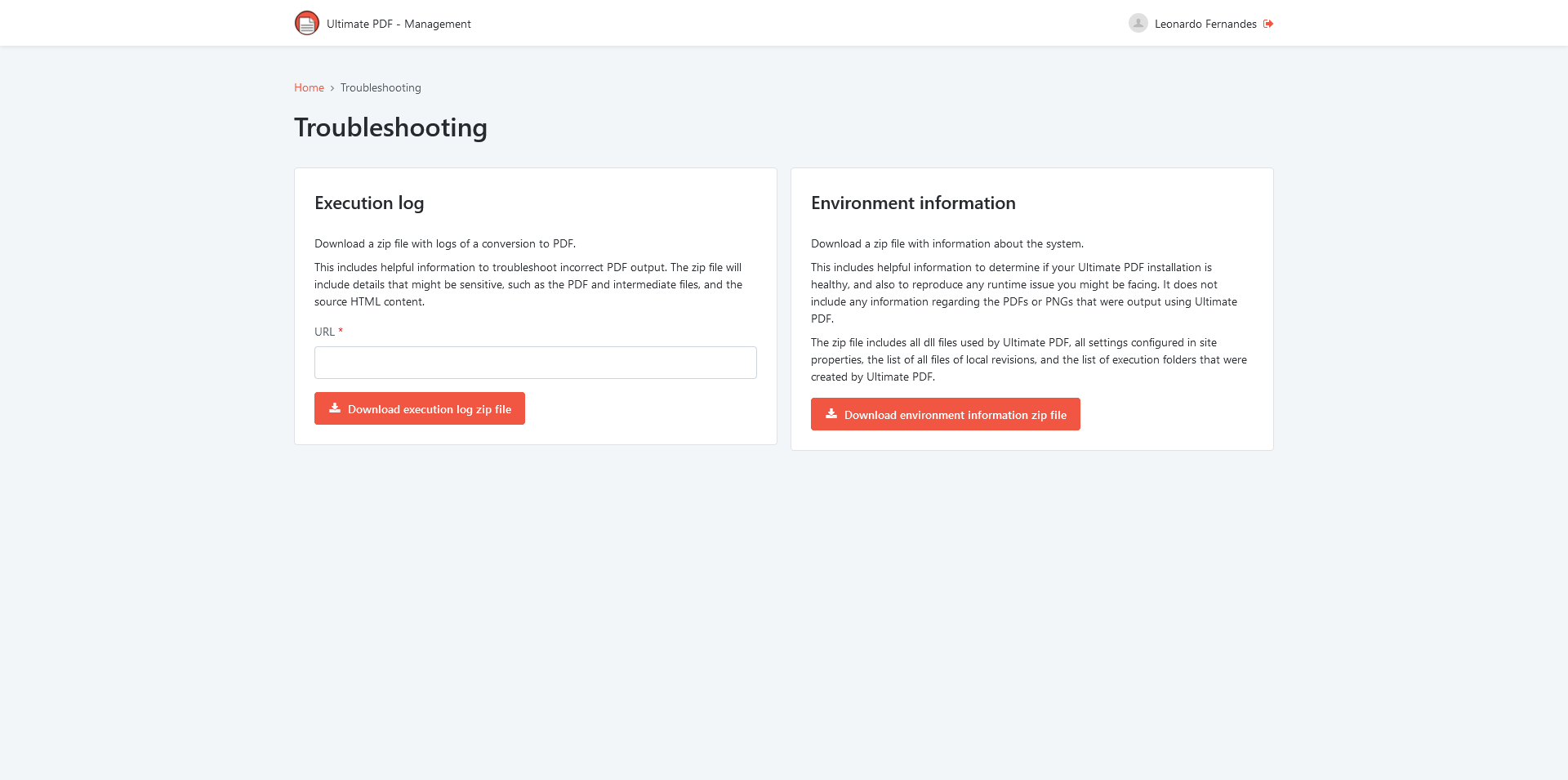The height and width of the screenshot is (780, 1568).
Task: Select the Troubleshooting breadcrumb item
Action: click(381, 87)
